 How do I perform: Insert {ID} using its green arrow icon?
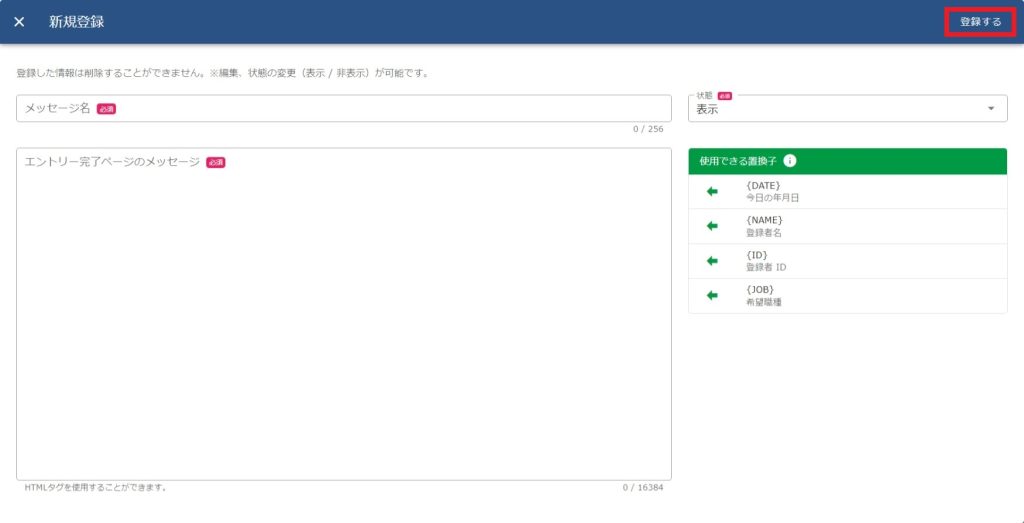click(x=712, y=261)
